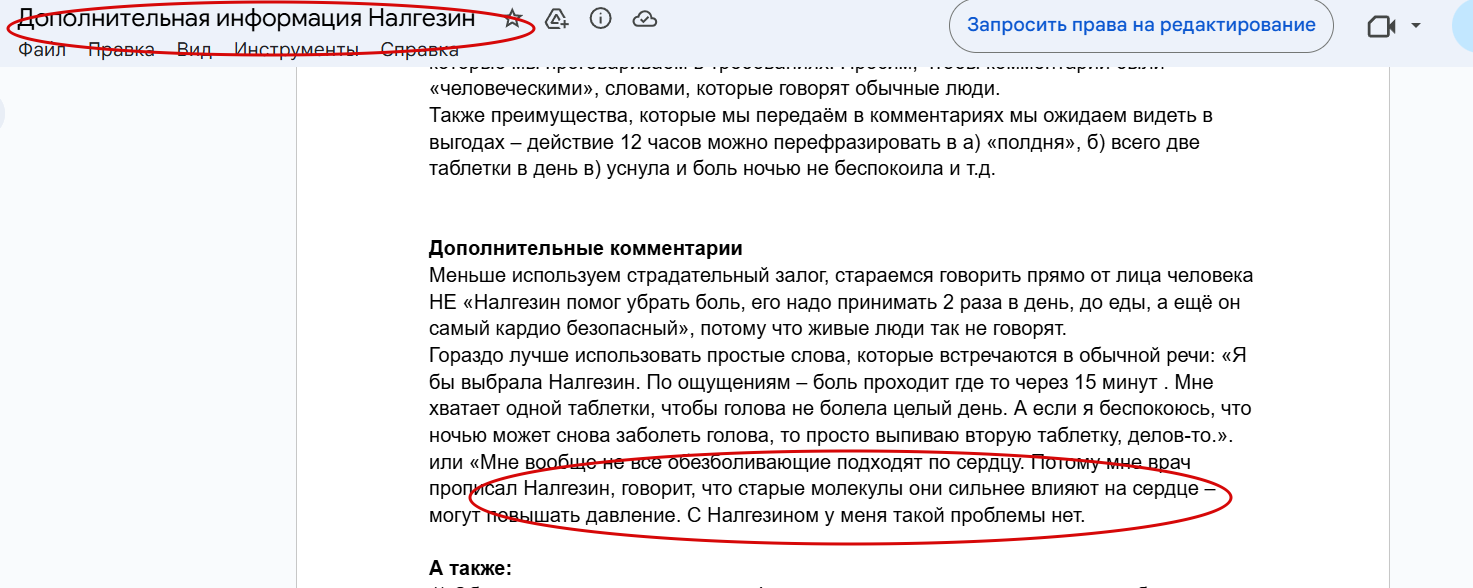Click the line starting Меньше используем страдательный залог
This screenshot has height=588, width=1473.
[841, 275]
